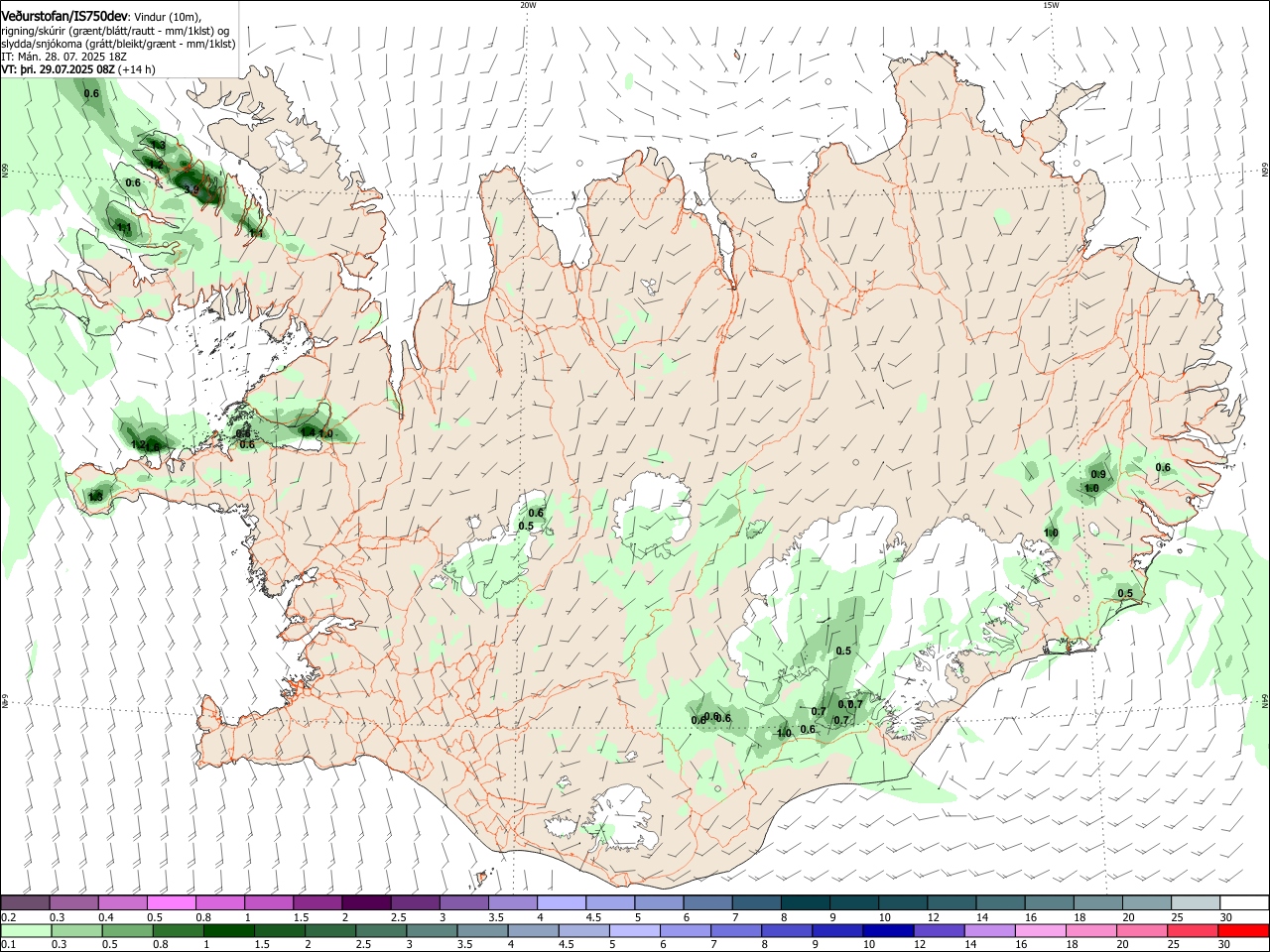Select the bright pink swatch between 0.5 and 0.8
The height and width of the screenshot is (952, 1270).
pyautogui.click(x=172, y=903)
